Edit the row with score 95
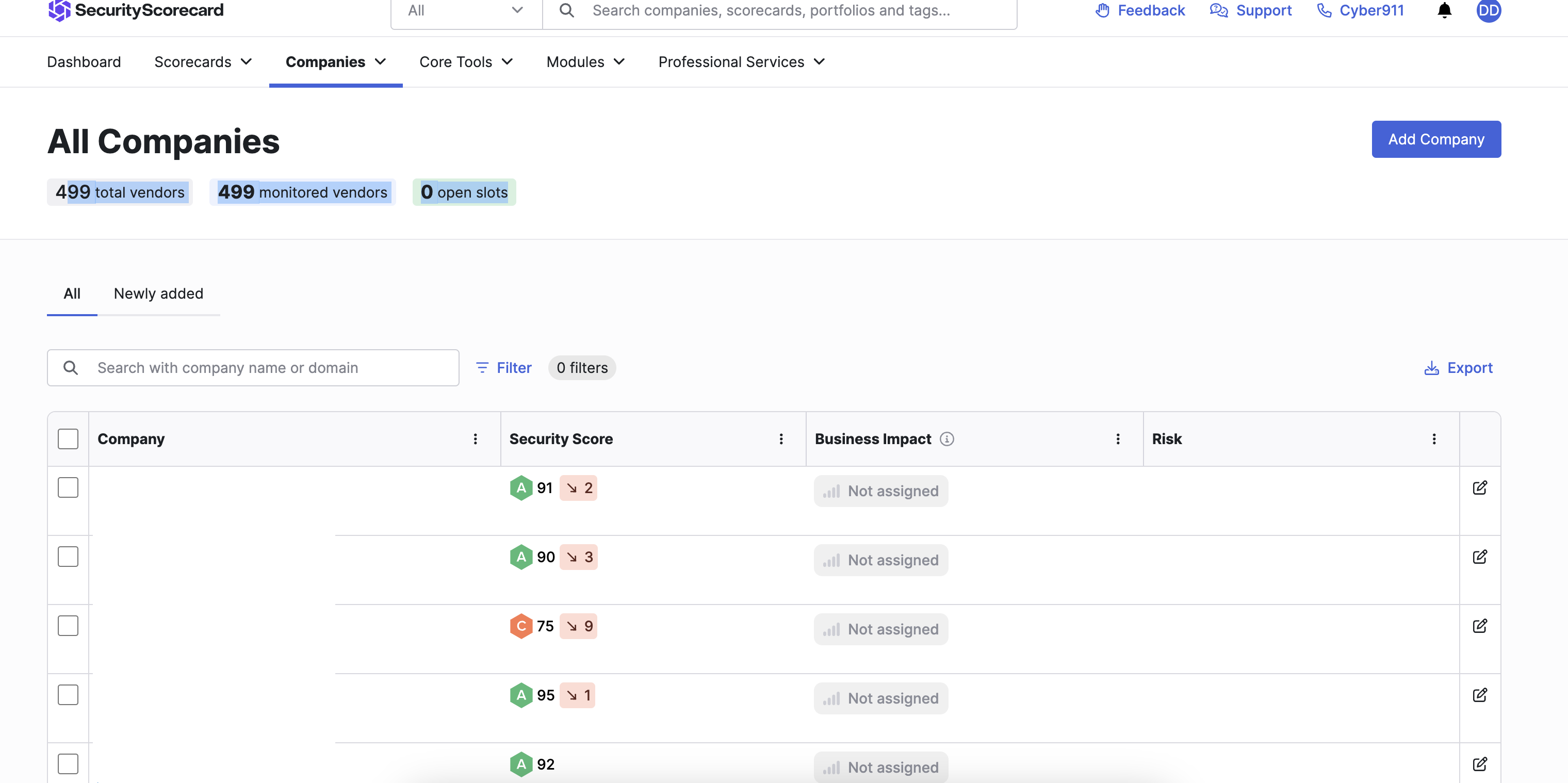The width and height of the screenshot is (1568, 783). point(1480,695)
